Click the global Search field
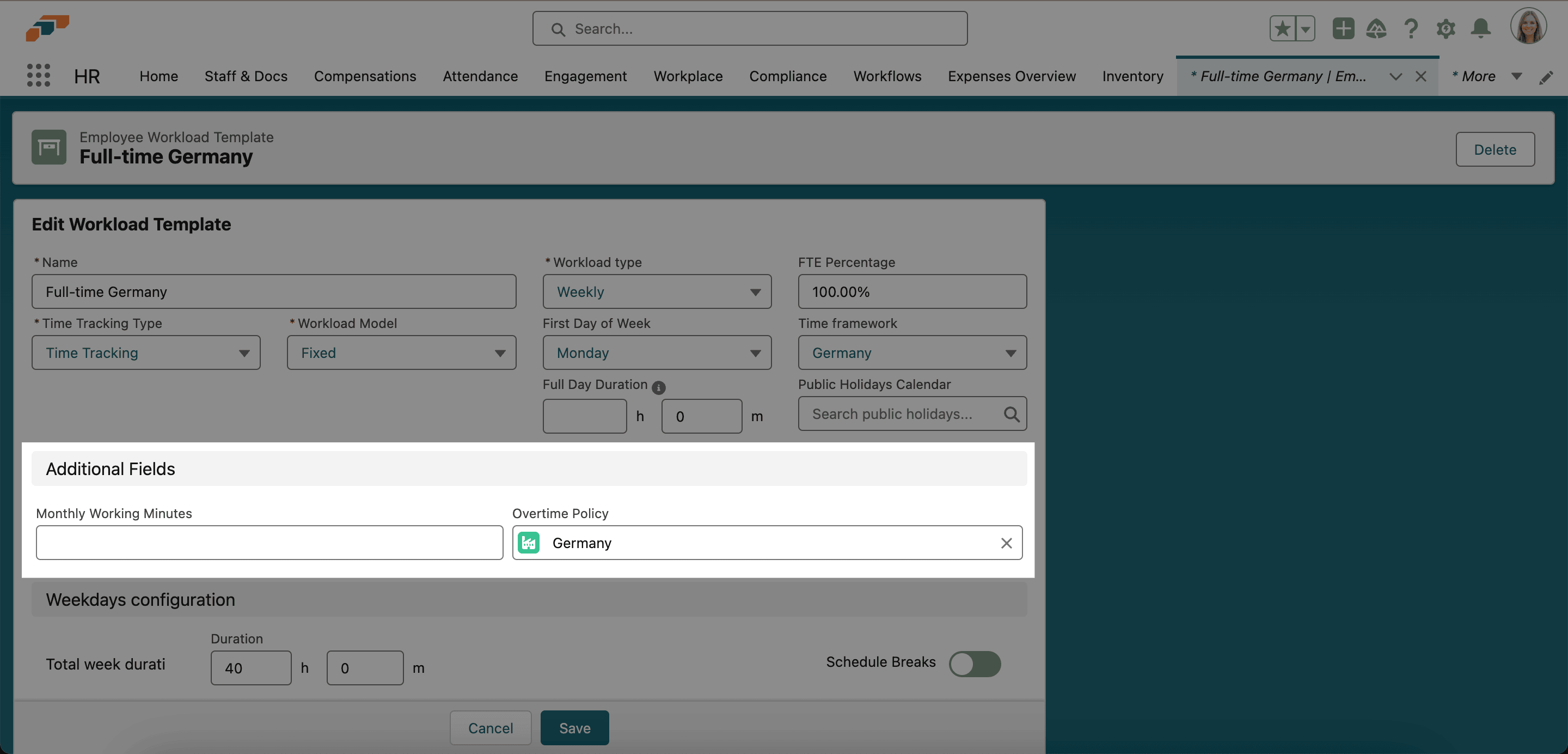This screenshot has width=1568, height=754. (749, 29)
